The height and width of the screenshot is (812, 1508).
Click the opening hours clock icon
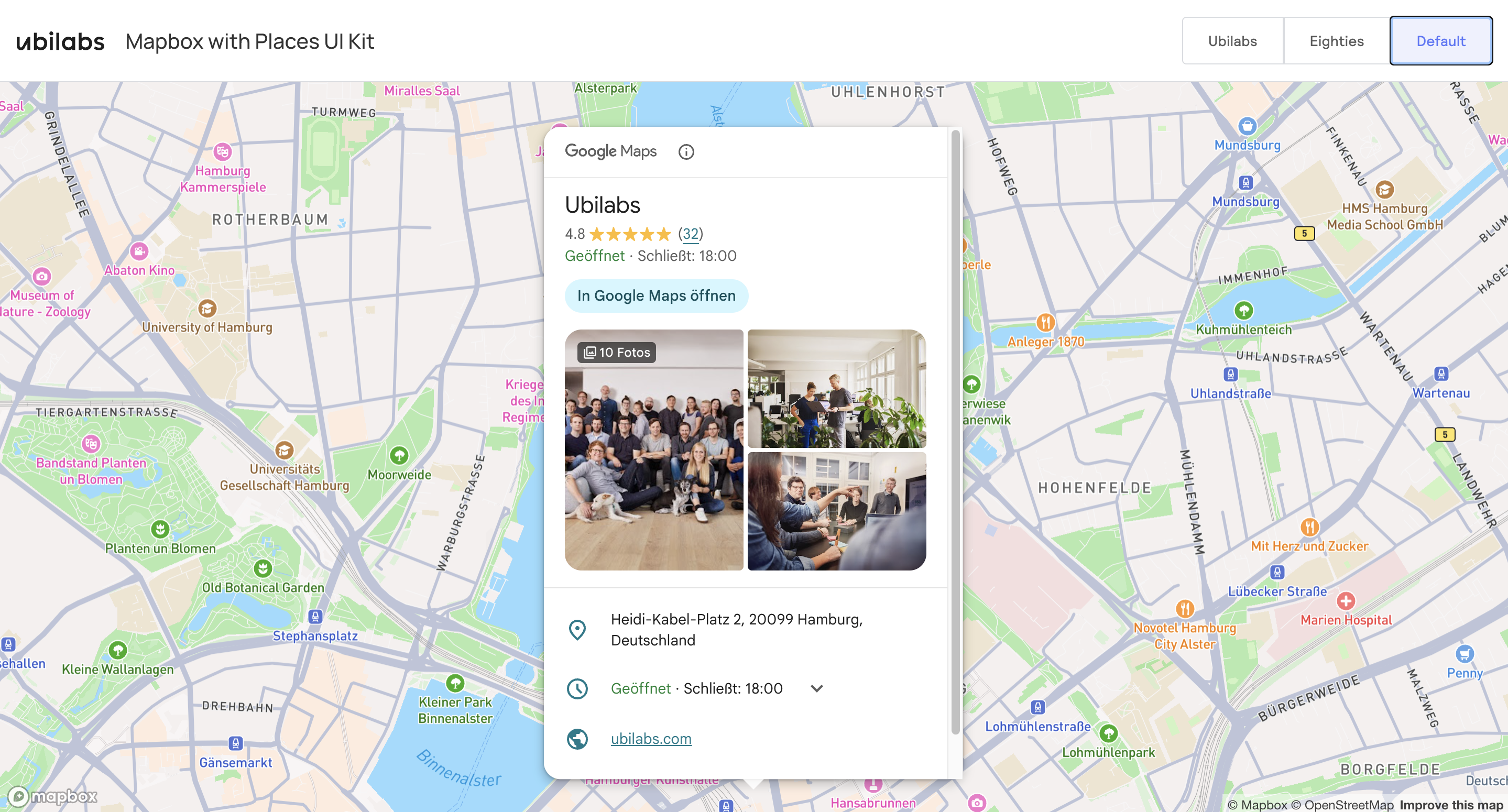(577, 688)
